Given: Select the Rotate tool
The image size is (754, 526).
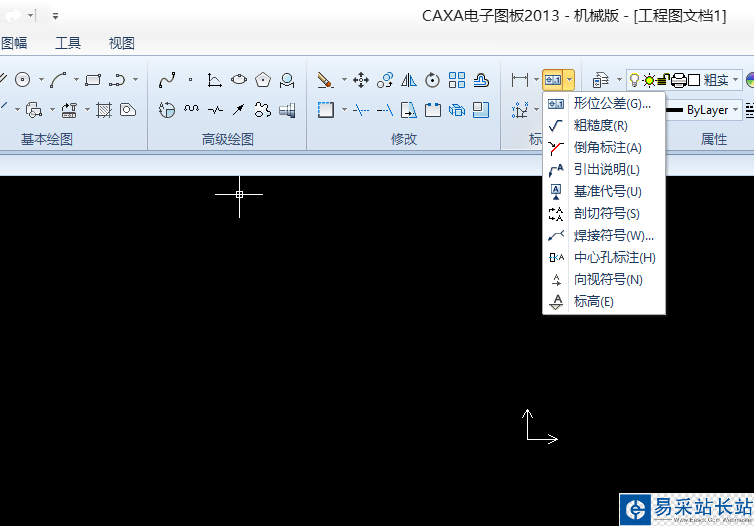Looking at the screenshot, I should (432, 80).
